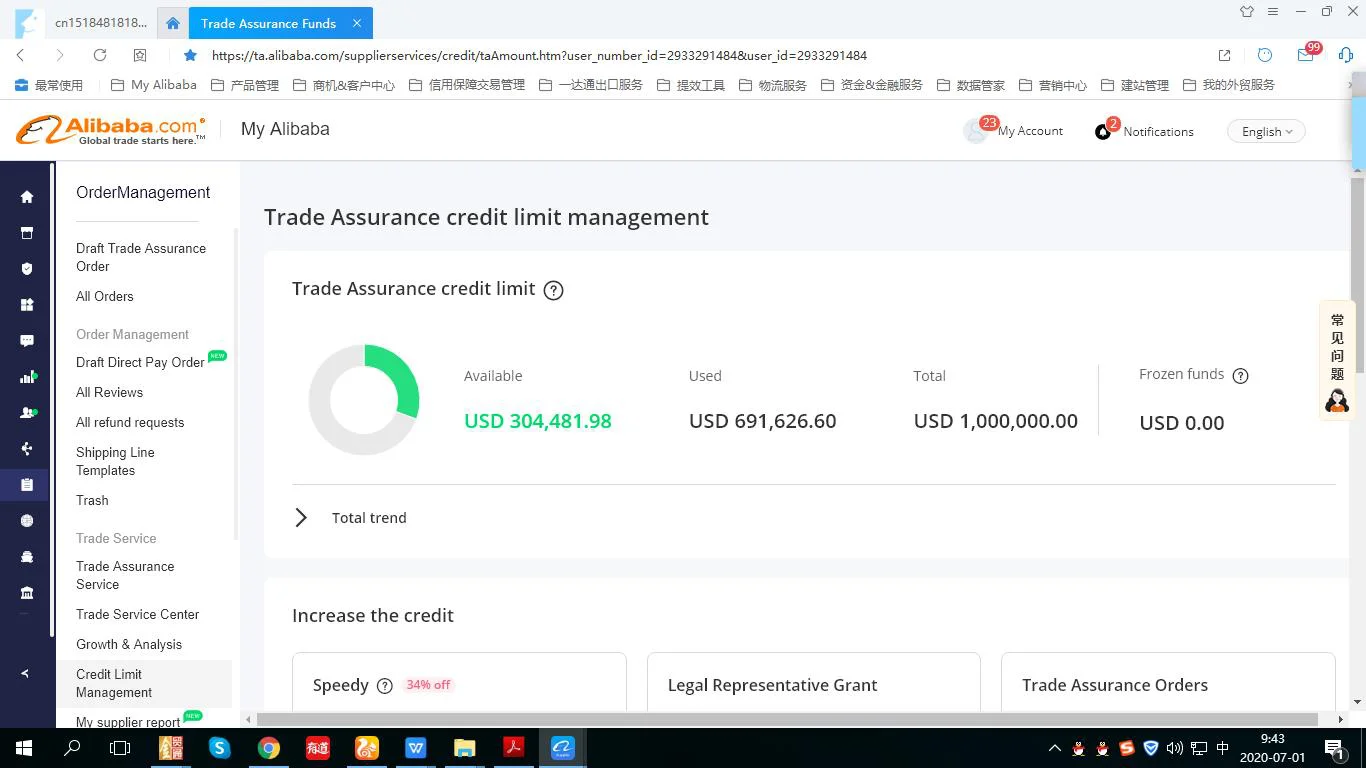Click the bar chart analytics sidebar icon
Viewport: 1366px width, 768px height.
(x=27, y=377)
